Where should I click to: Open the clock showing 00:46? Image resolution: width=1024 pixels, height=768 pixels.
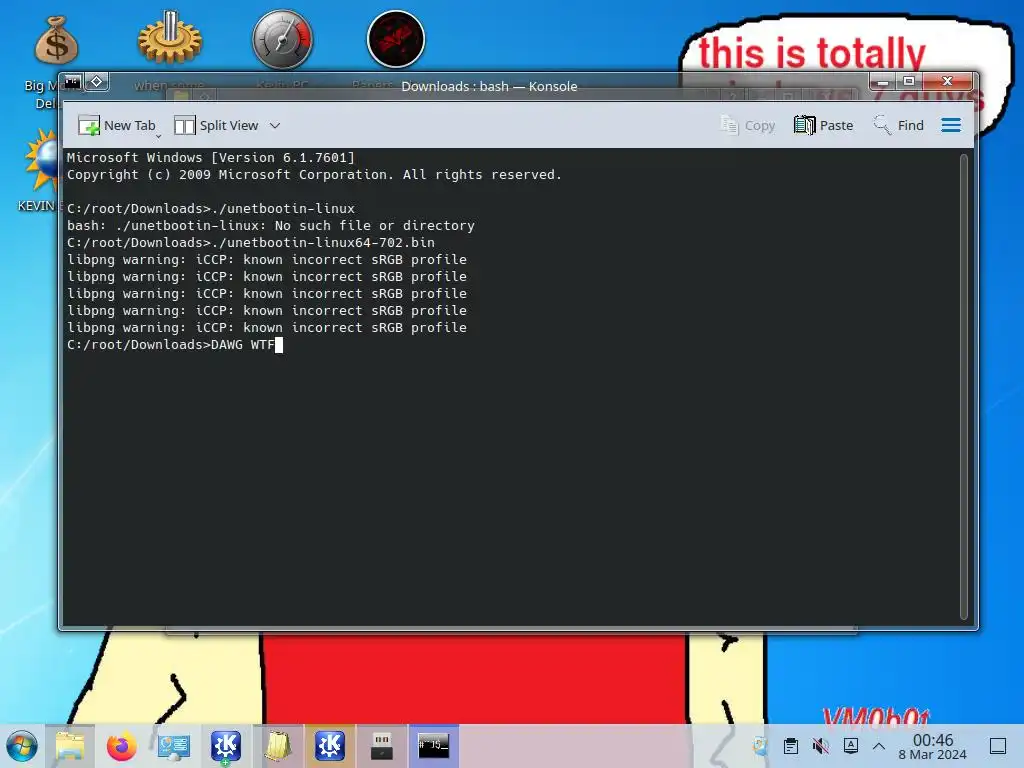(933, 746)
